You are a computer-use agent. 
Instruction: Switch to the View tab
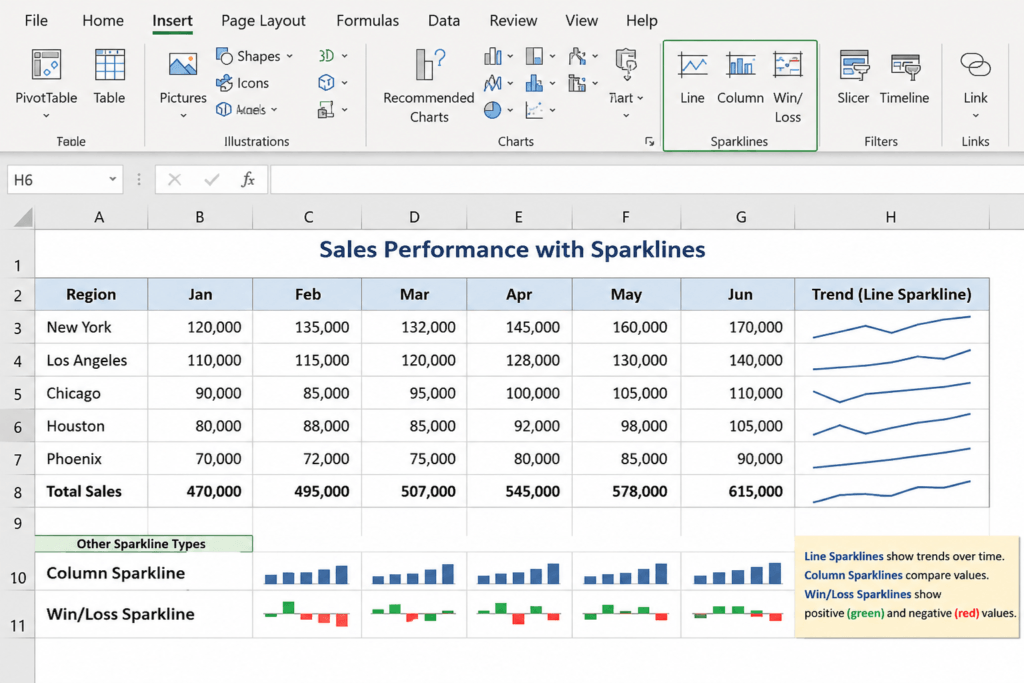[581, 20]
